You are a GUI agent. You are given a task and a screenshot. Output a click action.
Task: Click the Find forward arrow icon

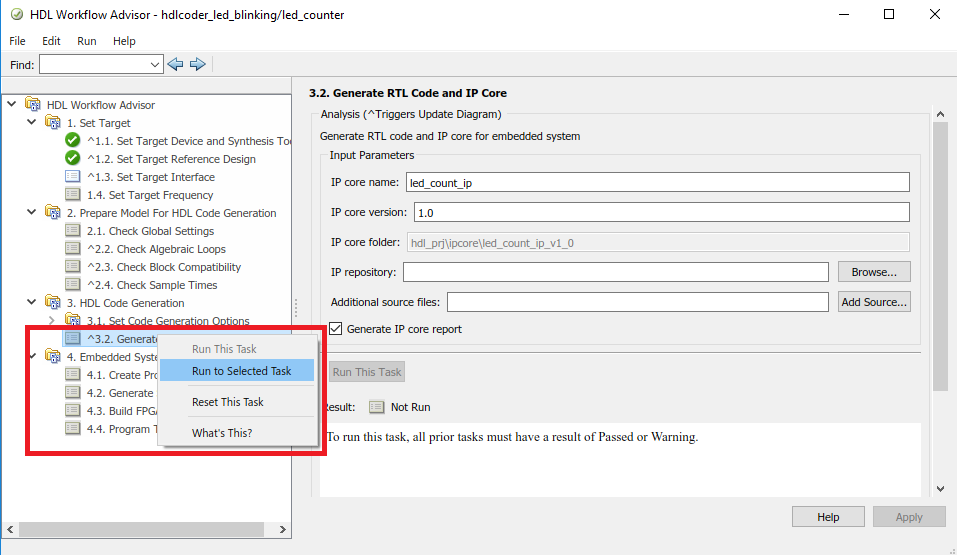click(x=198, y=64)
